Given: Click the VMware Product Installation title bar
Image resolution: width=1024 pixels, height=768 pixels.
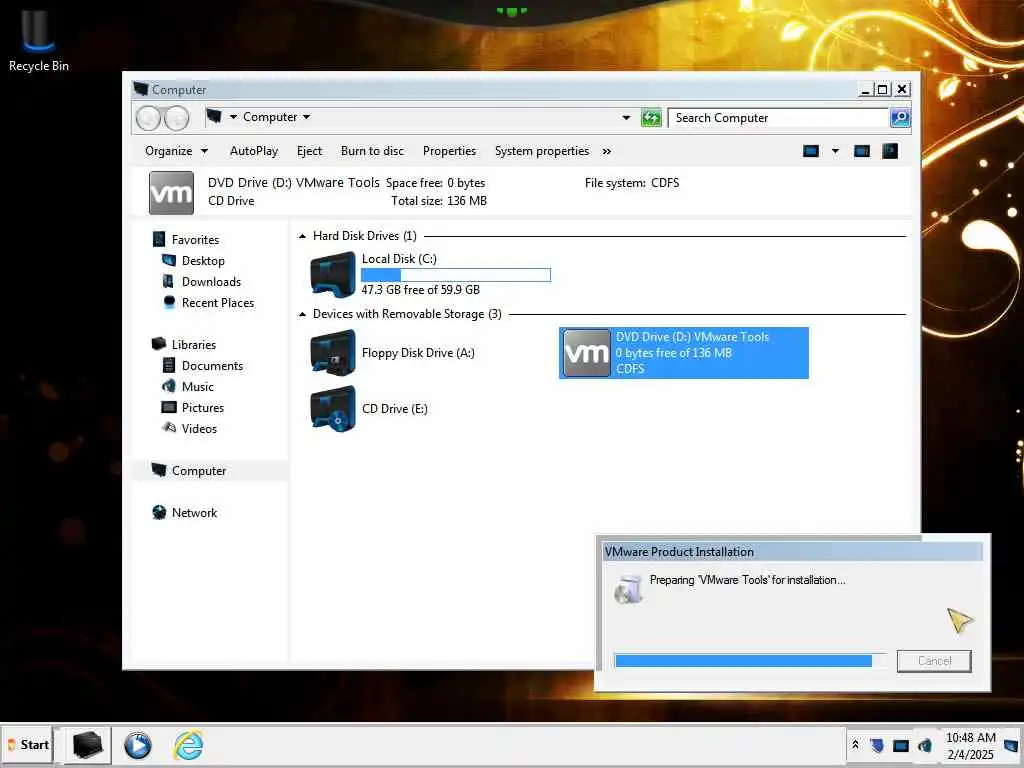Looking at the screenshot, I should click(x=792, y=552).
